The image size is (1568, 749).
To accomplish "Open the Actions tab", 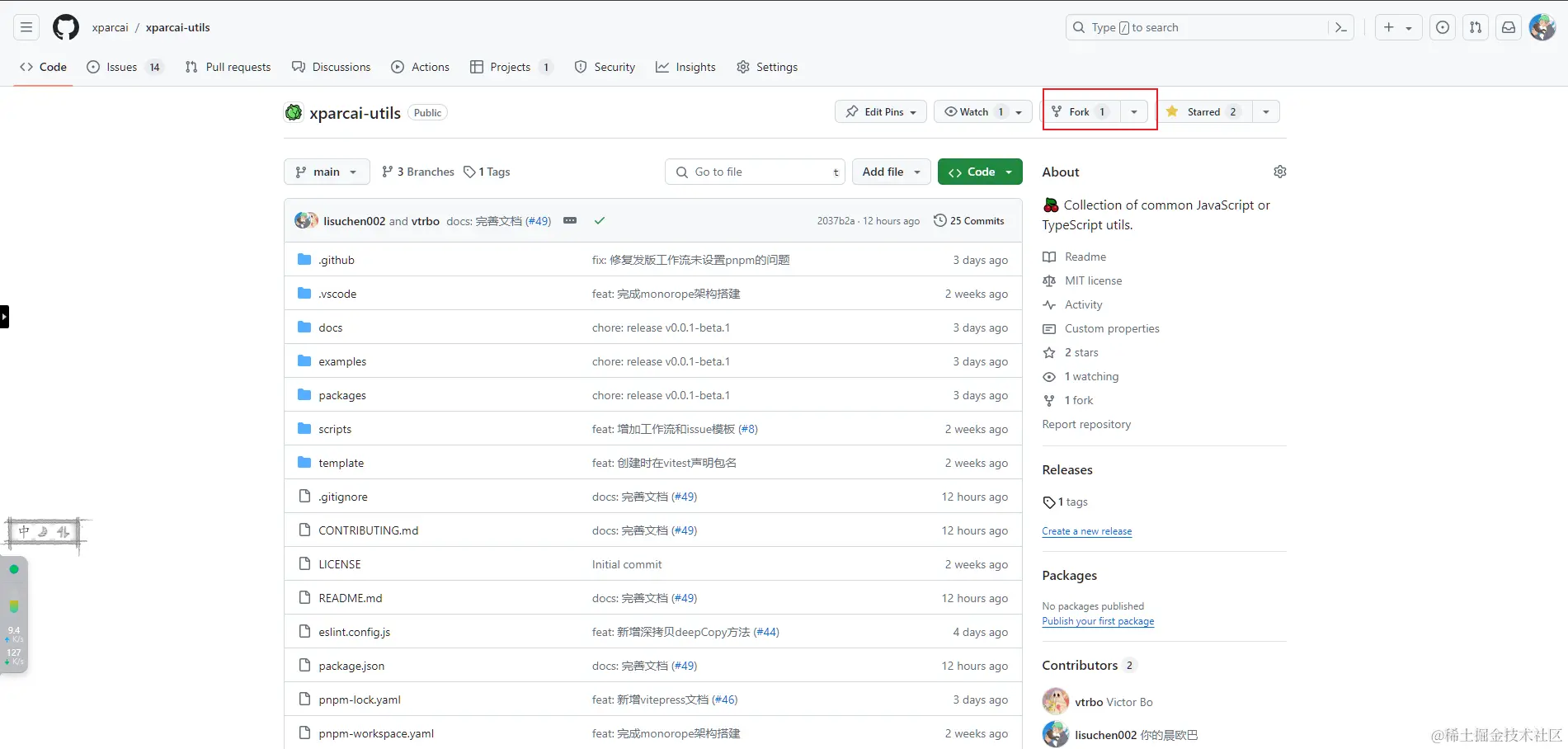I will (x=420, y=67).
